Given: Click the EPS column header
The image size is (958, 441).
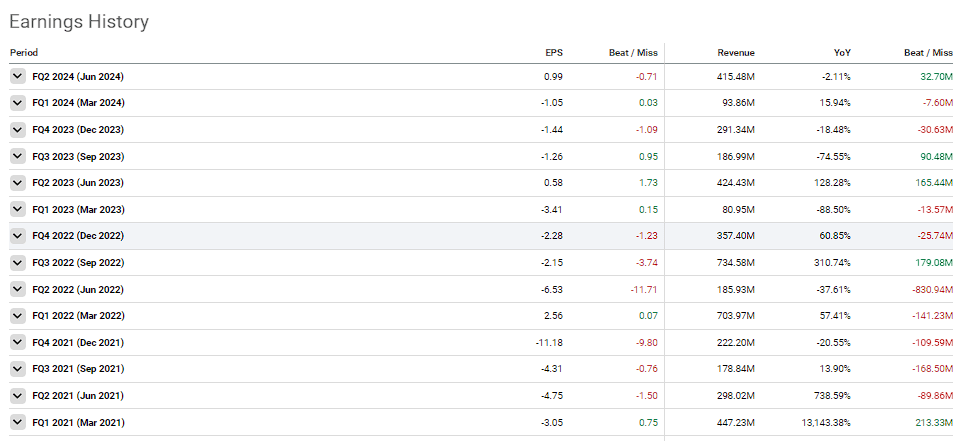Looking at the screenshot, I should [x=554, y=52].
